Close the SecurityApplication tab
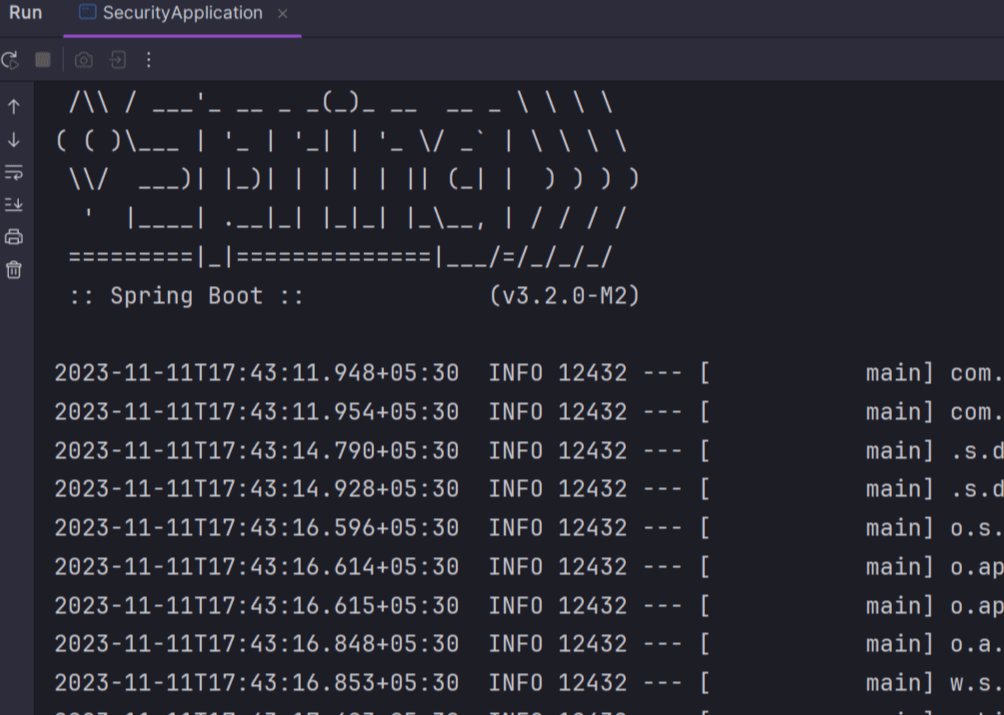This screenshot has height=715, width=1004. click(x=282, y=13)
